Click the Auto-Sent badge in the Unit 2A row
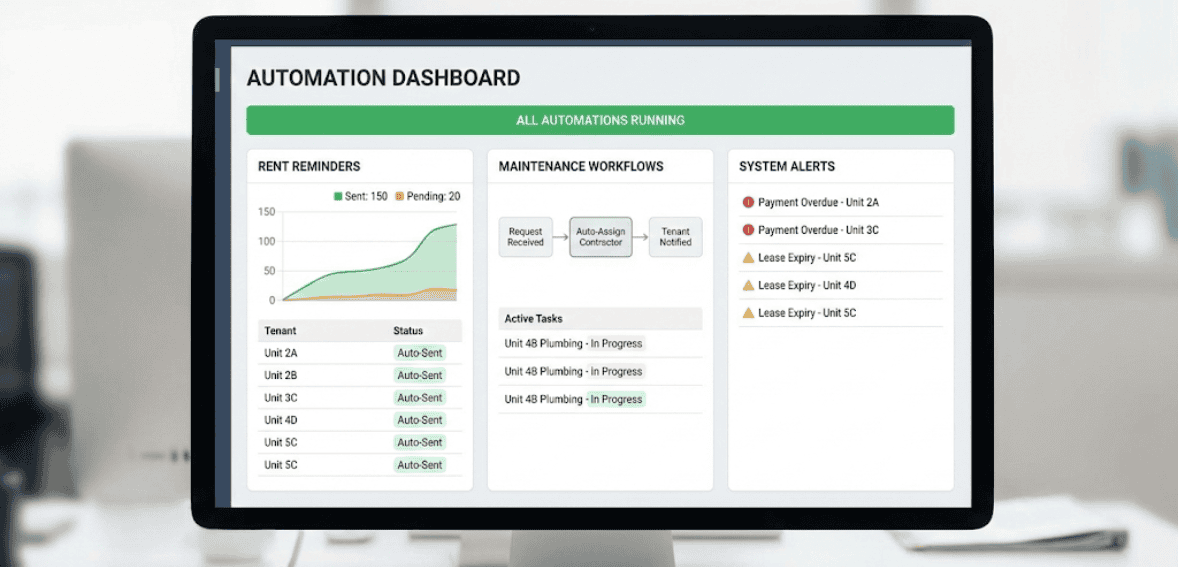Screen dimensions: 1178x567 pos(419,353)
